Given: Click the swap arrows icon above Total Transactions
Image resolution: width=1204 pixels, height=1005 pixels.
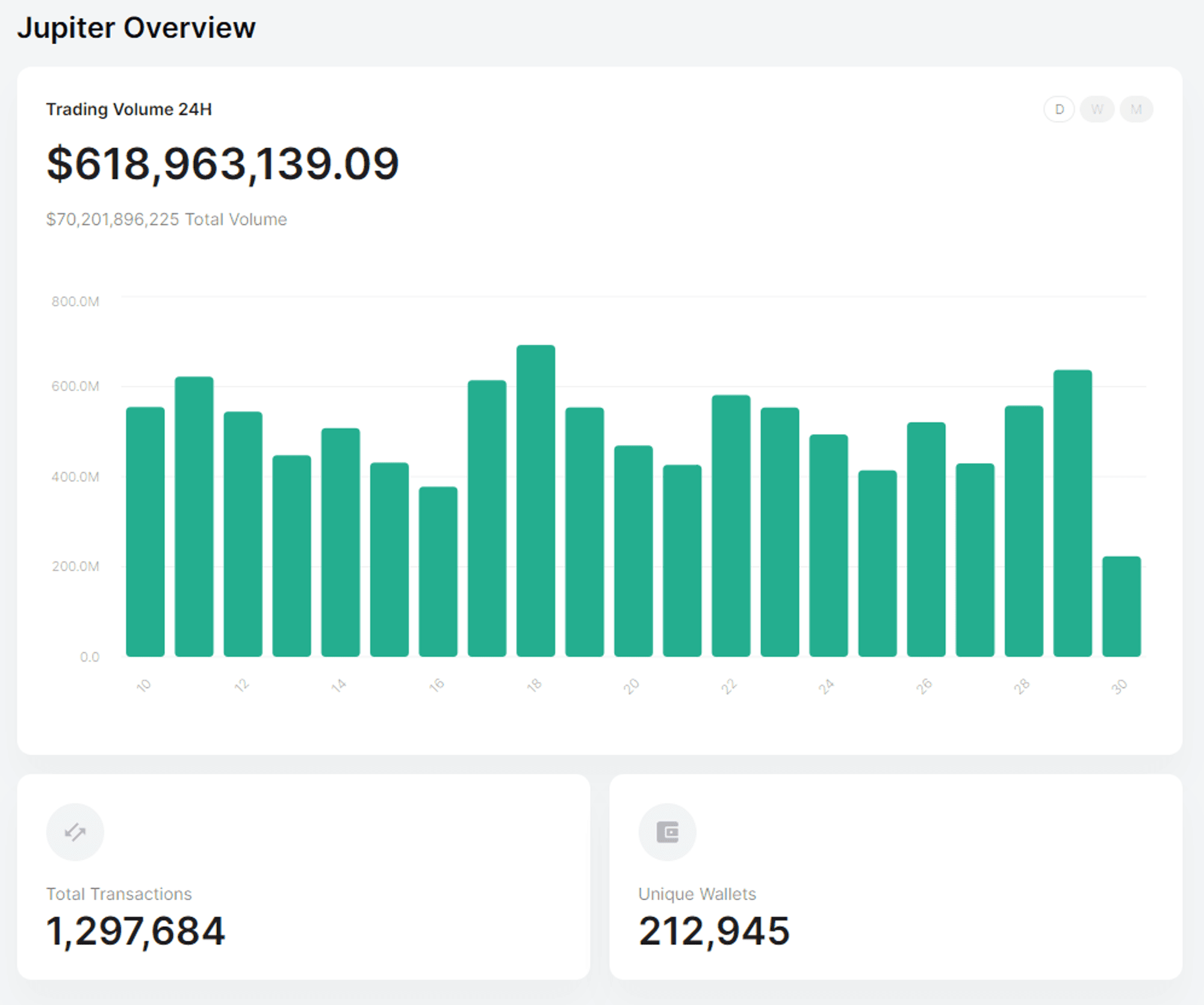Looking at the screenshot, I should pos(75,832).
